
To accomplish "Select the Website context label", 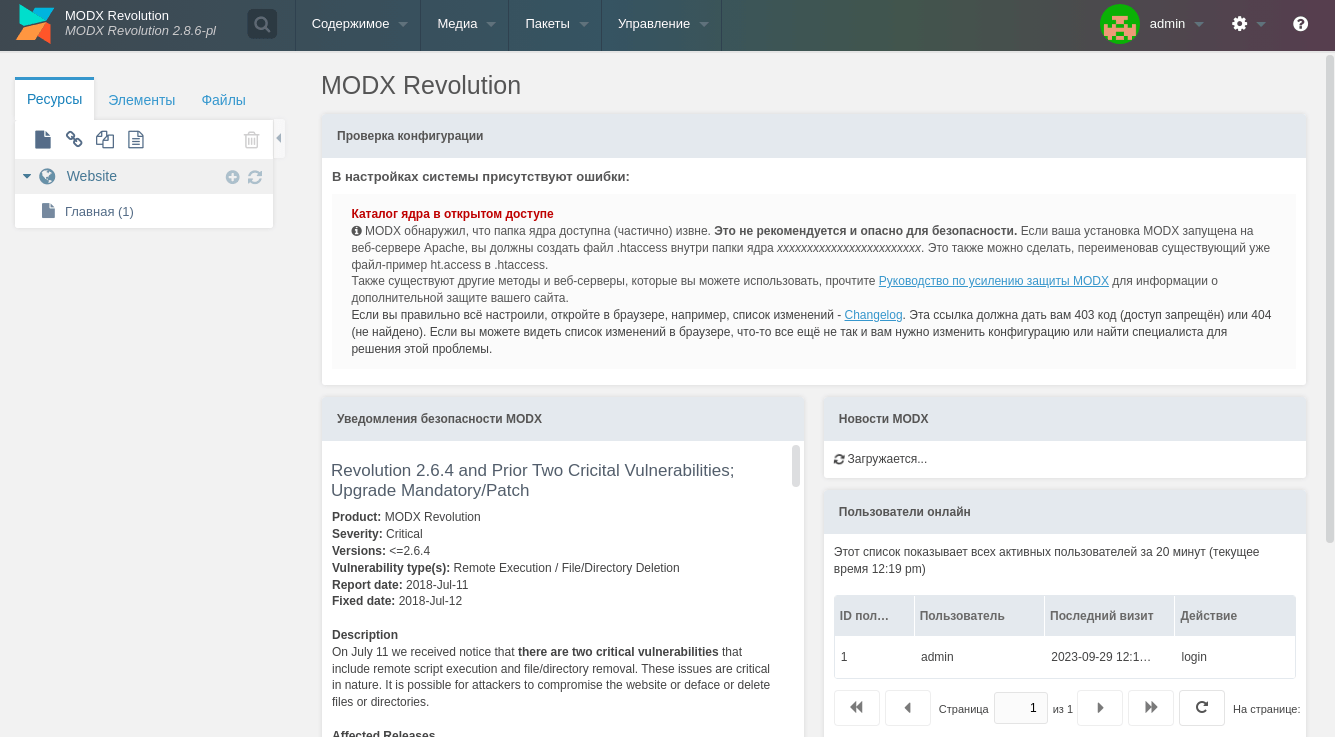I will 92,176.
